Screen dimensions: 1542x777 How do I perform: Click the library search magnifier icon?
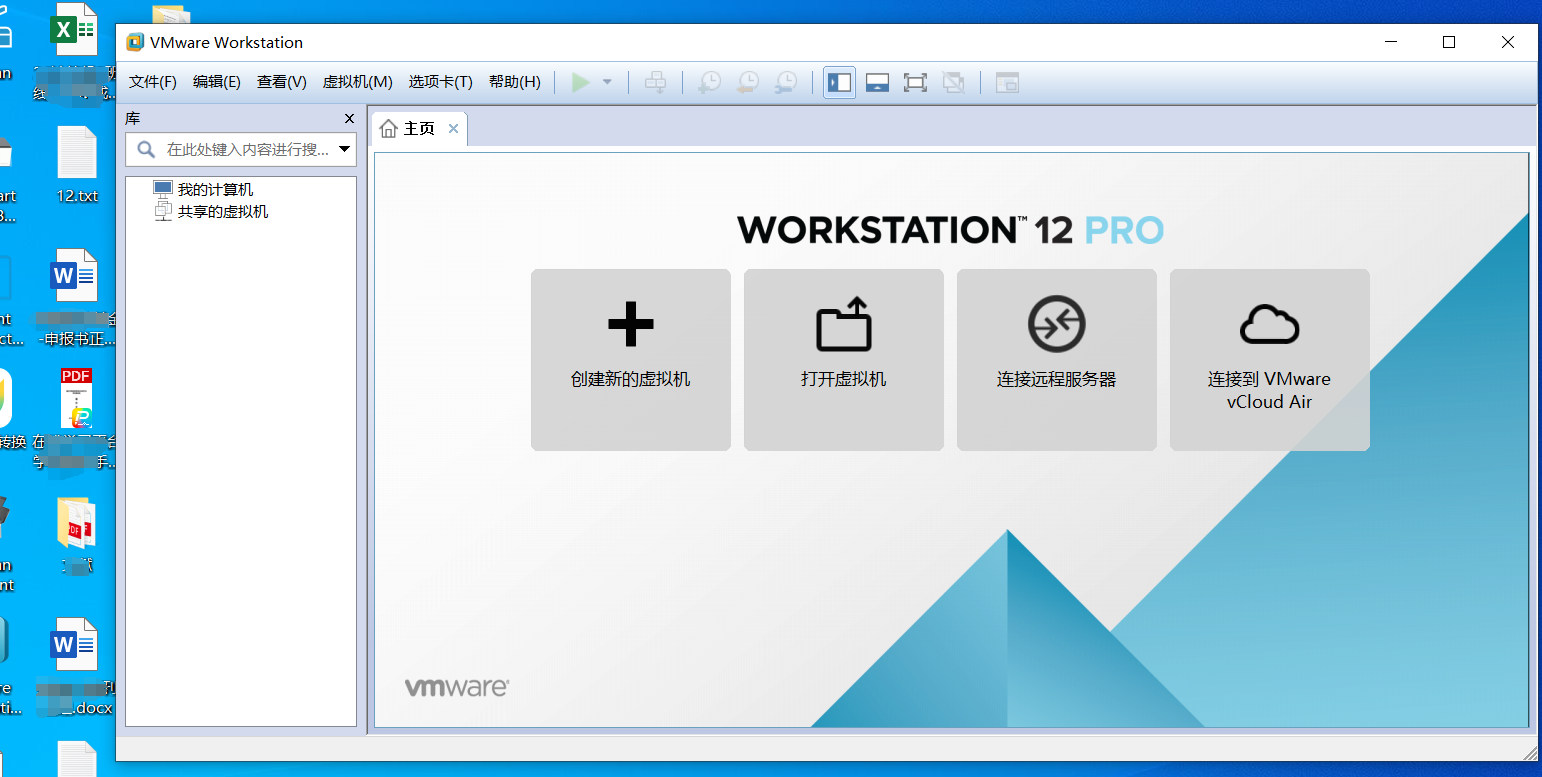click(146, 150)
